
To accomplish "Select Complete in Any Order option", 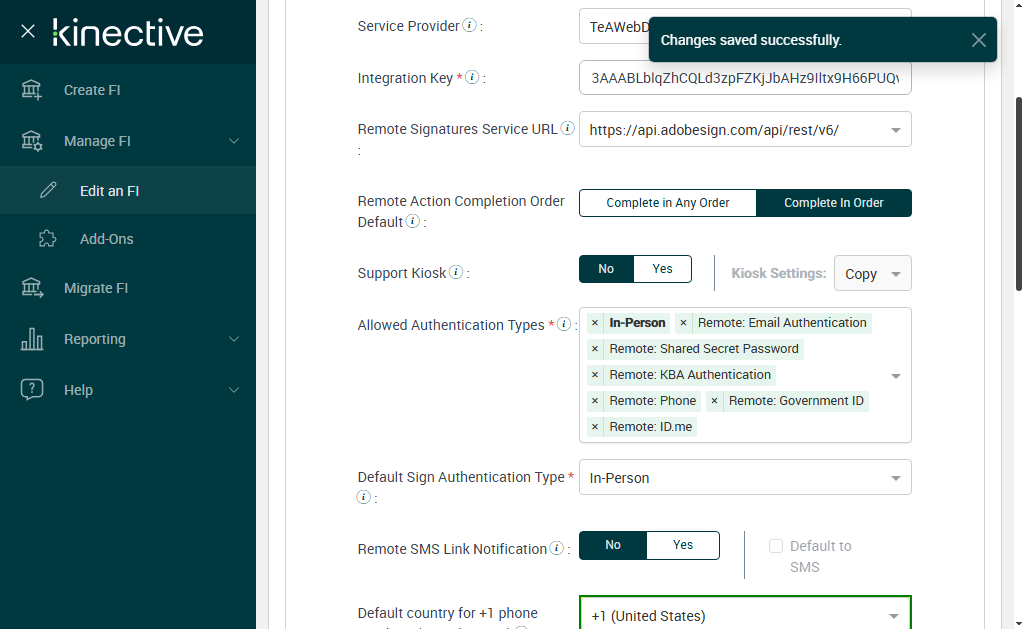I will pyautogui.click(x=667, y=203).
